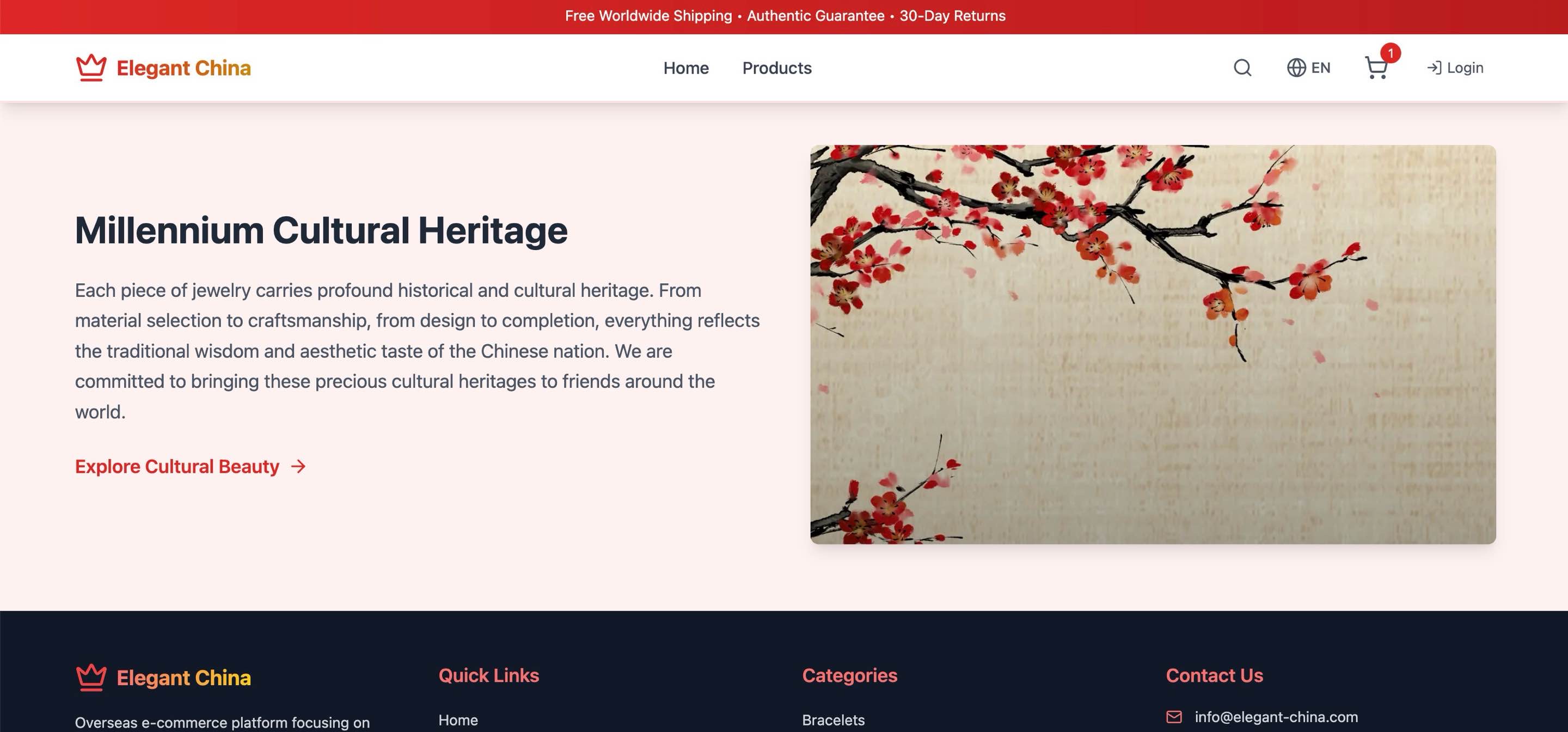The image size is (1568, 732).
Task: Open the EN language selector
Action: click(1309, 68)
